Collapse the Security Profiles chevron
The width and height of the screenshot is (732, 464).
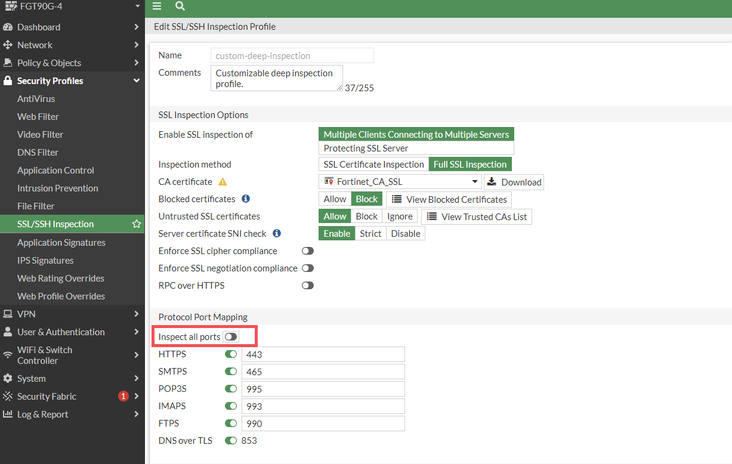click(136, 80)
